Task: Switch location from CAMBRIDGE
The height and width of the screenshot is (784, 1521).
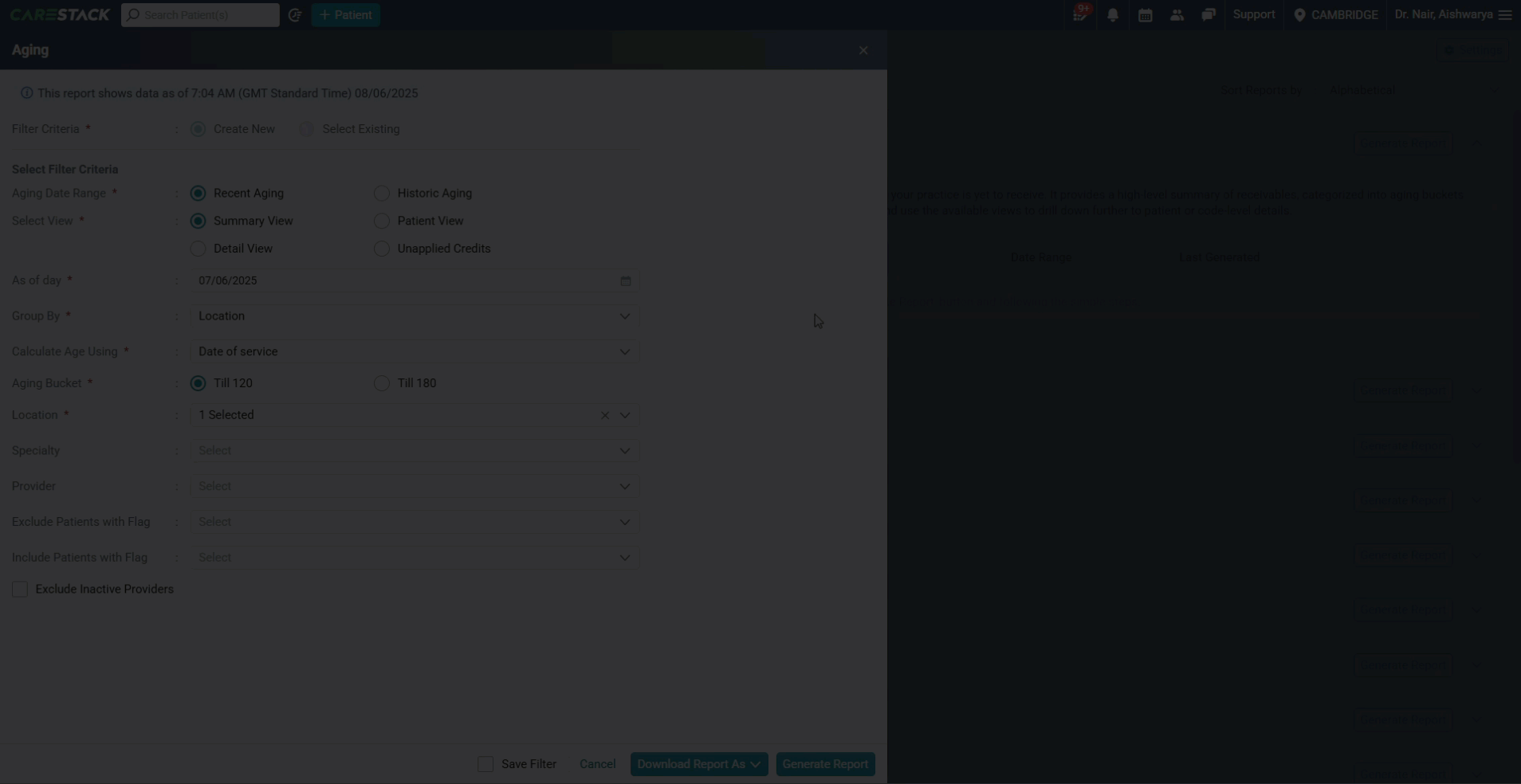Action: click(1336, 14)
